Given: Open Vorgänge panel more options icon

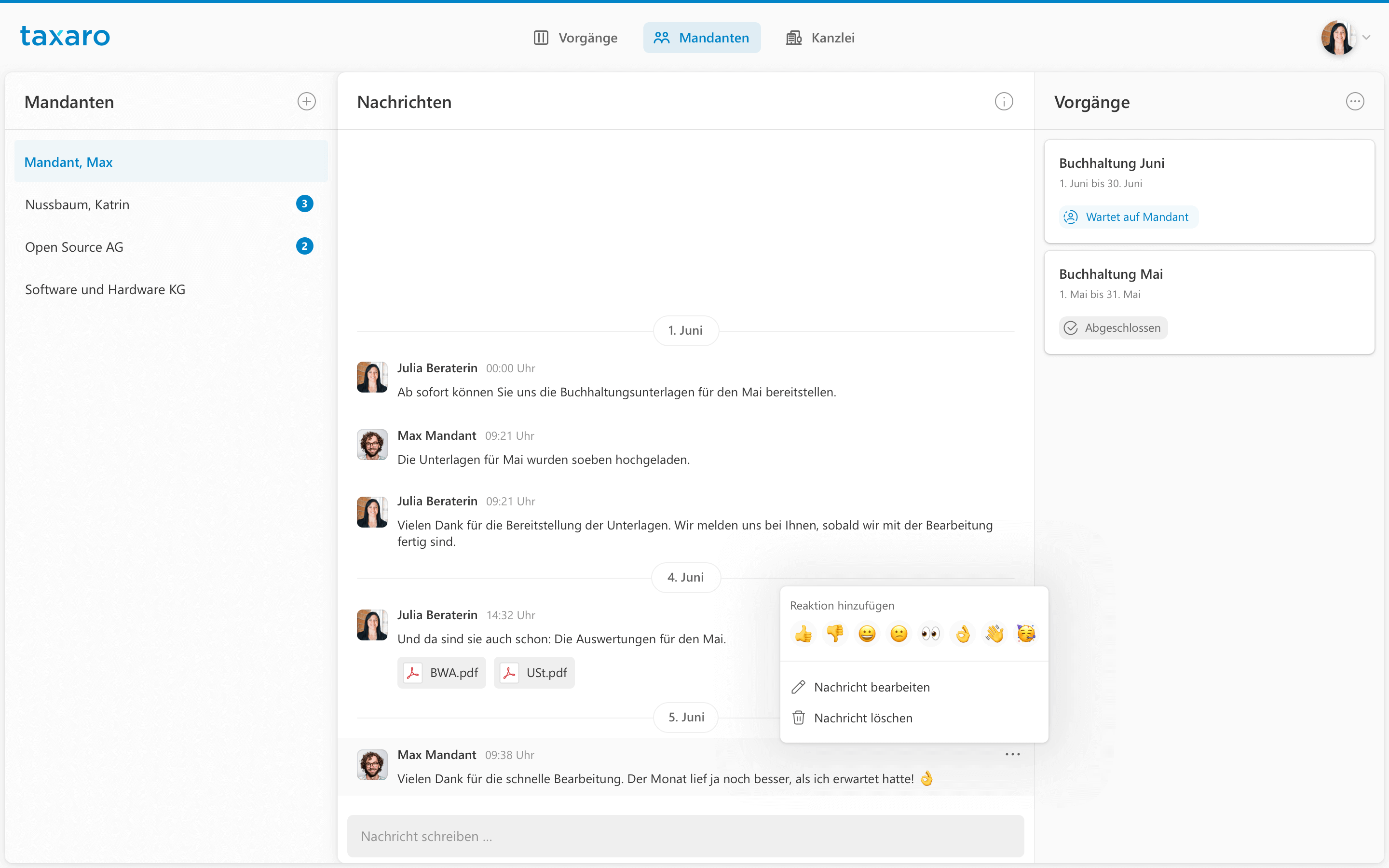Looking at the screenshot, I should click(1355, 102).
